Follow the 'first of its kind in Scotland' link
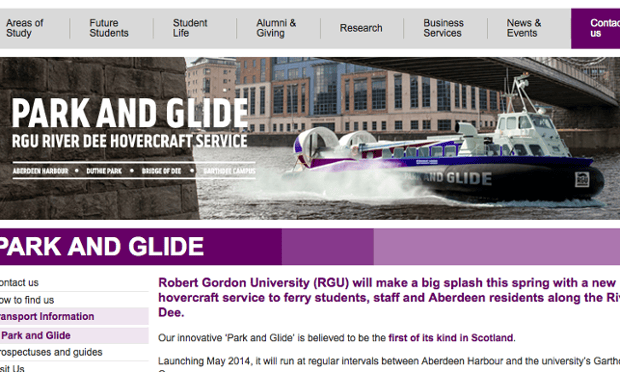 tap(451, 338)
